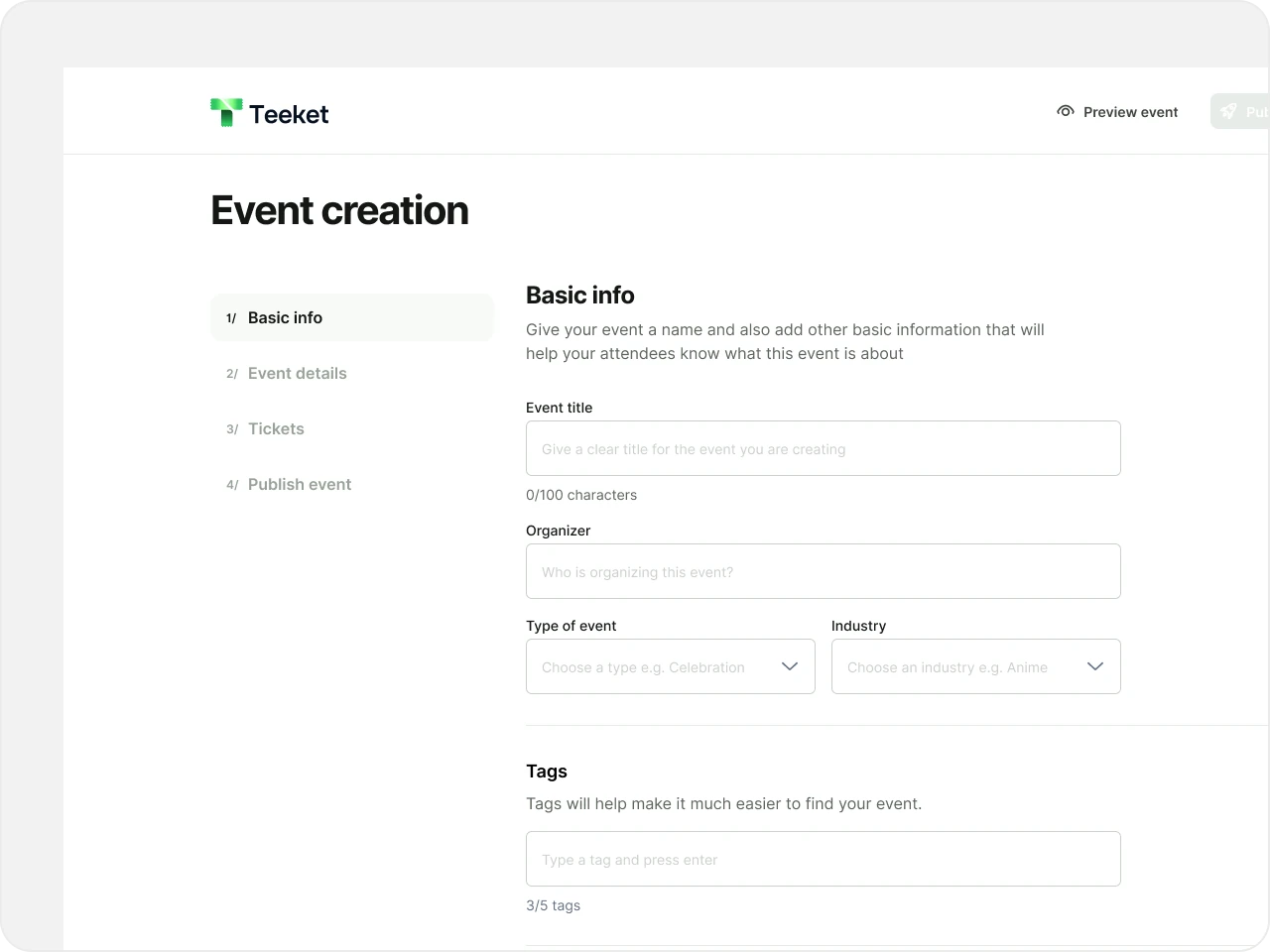Click the 'Tags' section heading
This screenshot has width=1270, height=952.
[547, 772]
